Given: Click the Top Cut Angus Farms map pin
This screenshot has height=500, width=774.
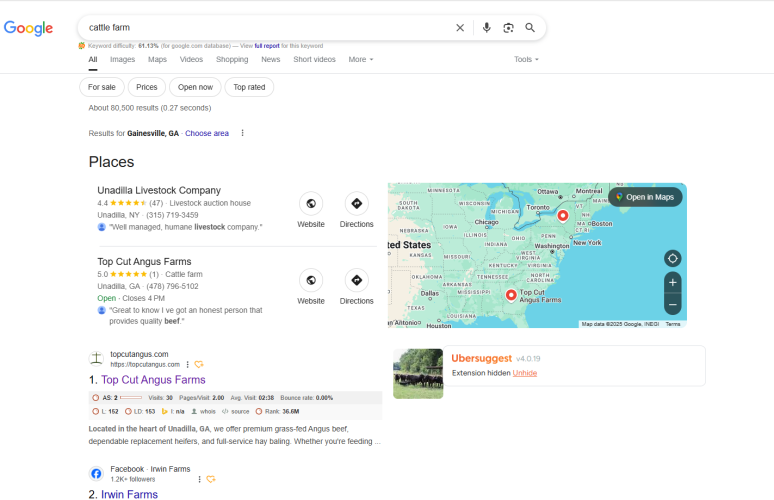Looking at the screenshot, I should coord(511,296).
